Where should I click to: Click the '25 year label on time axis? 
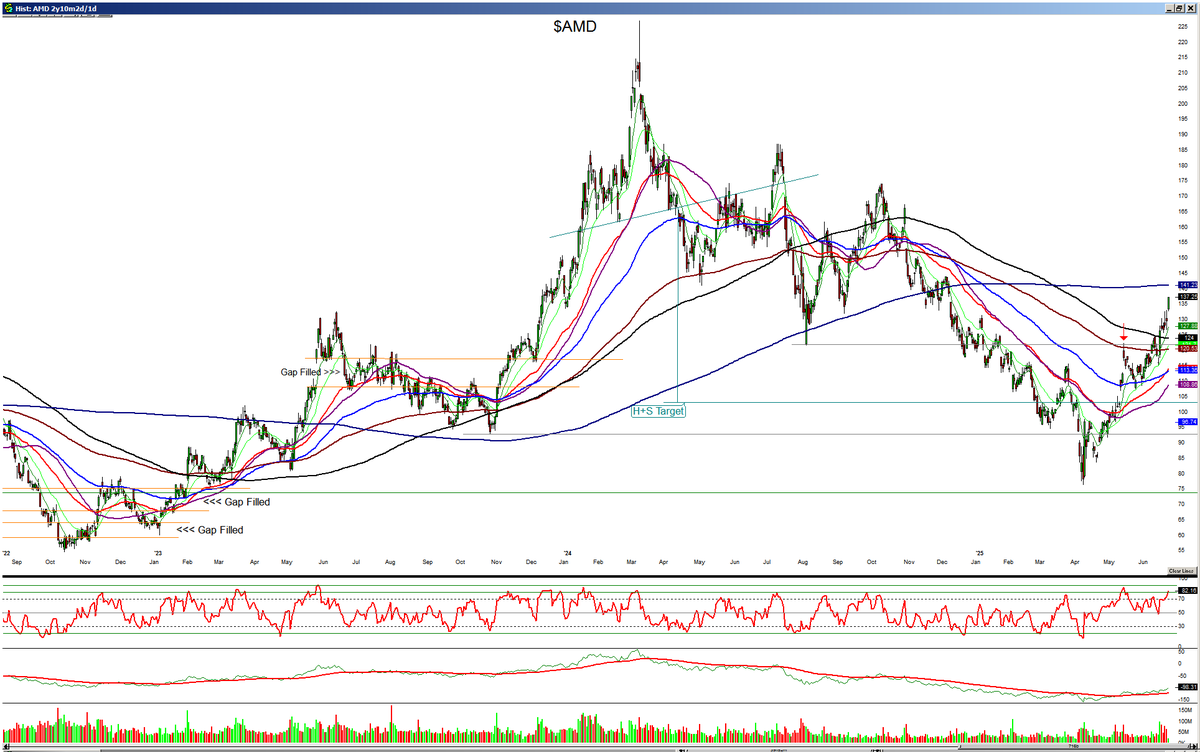(981, 552)
